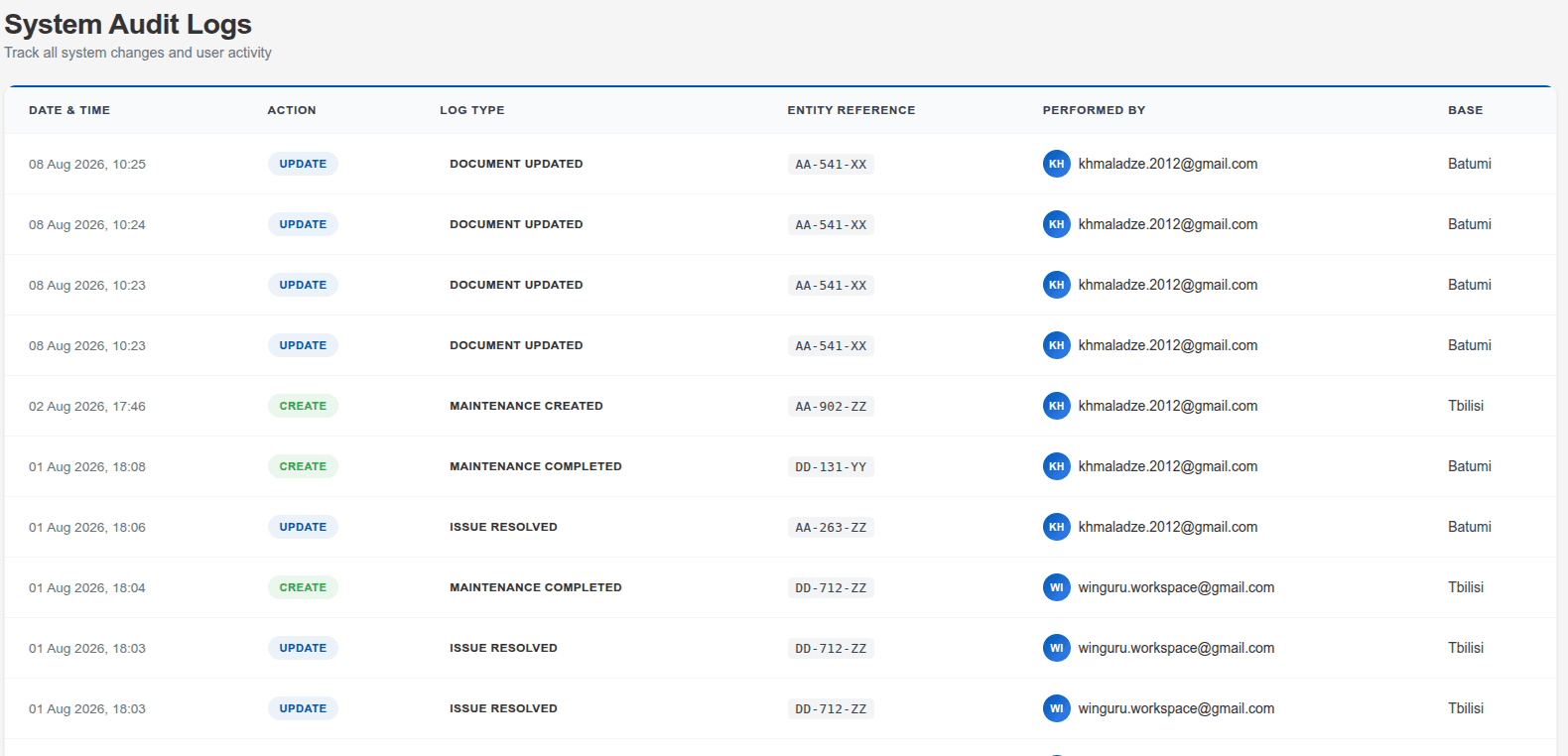The height and width of the screenshot is (756, 1568).
Task: Open entity DD-712-ZZ in the 18:04 row
Action: [x=831, y=588]
